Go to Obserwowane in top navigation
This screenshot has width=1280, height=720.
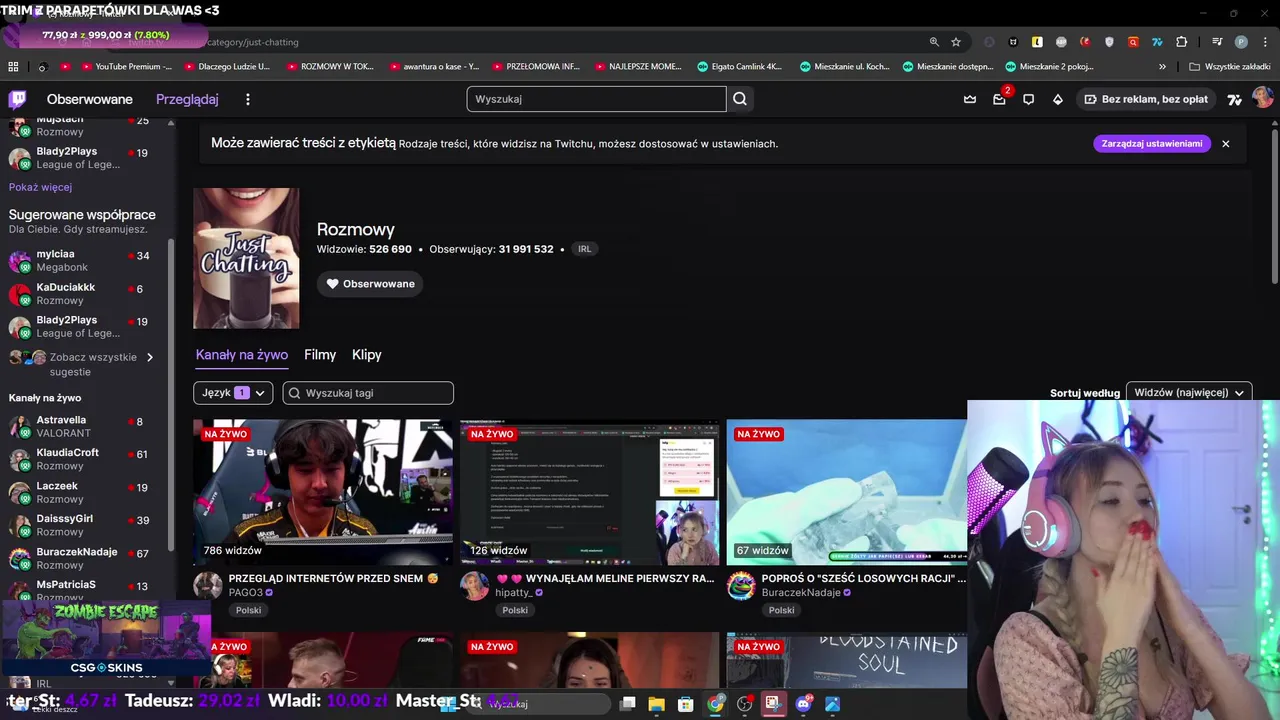click(90, 99)
